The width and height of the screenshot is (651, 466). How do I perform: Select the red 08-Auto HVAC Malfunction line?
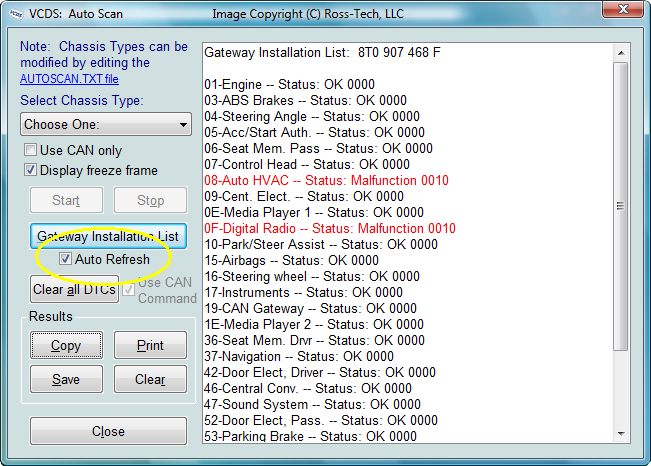click(326, 181)
